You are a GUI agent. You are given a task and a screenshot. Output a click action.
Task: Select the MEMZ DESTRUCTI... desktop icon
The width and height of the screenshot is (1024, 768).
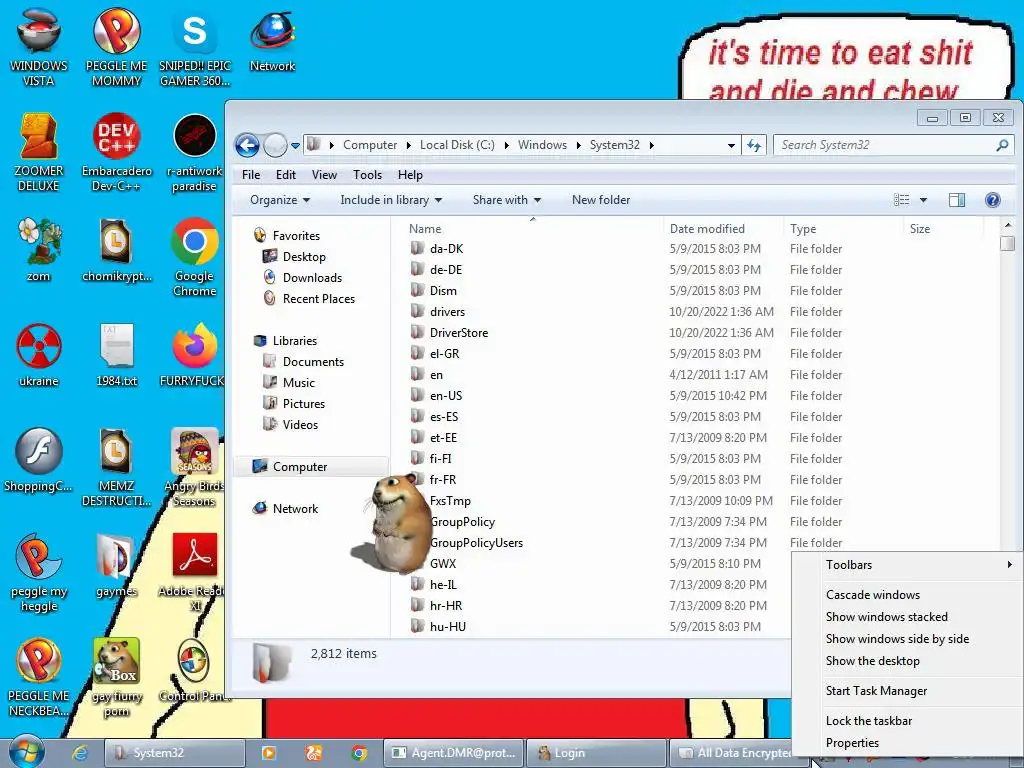click(116, 467)
